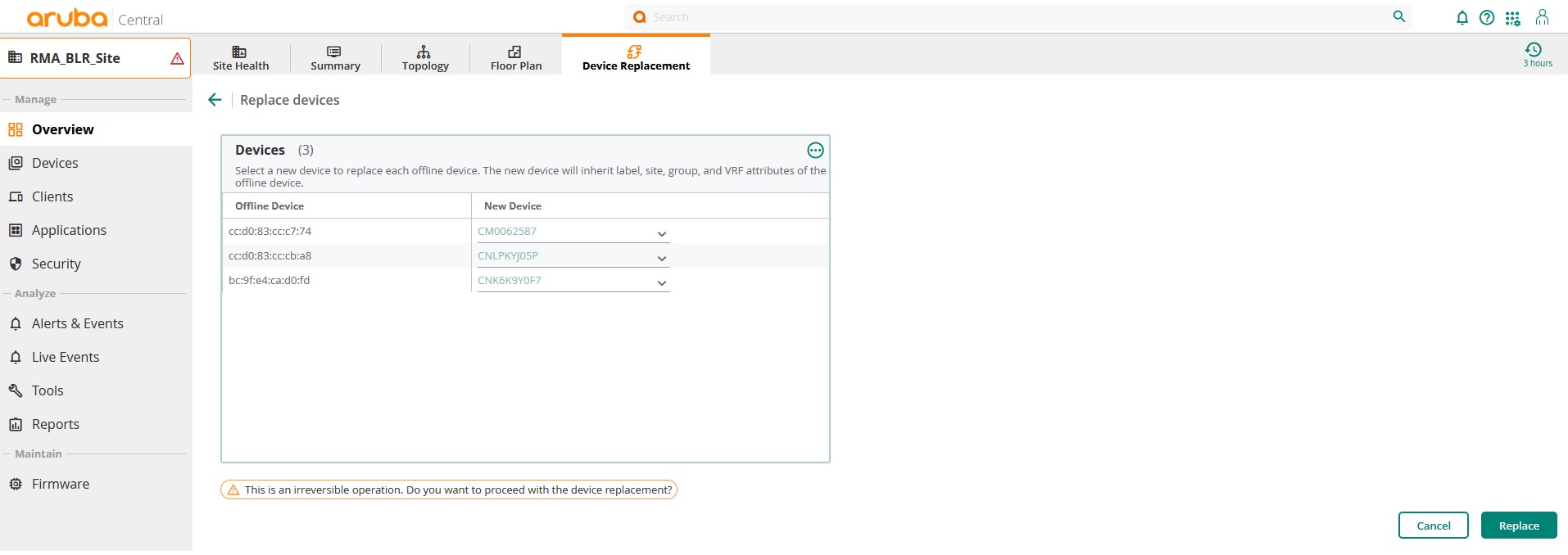Switch to the Topology tab
Screen dimensions: 1568x555
coord(424,57)
